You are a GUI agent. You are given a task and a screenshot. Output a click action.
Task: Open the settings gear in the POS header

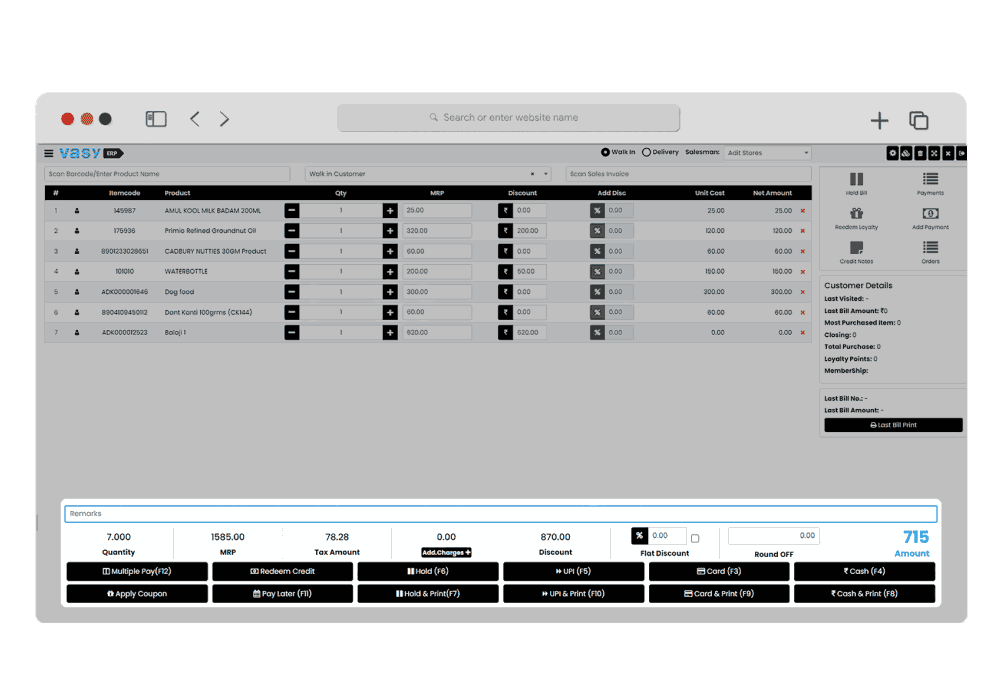[893, 153]
